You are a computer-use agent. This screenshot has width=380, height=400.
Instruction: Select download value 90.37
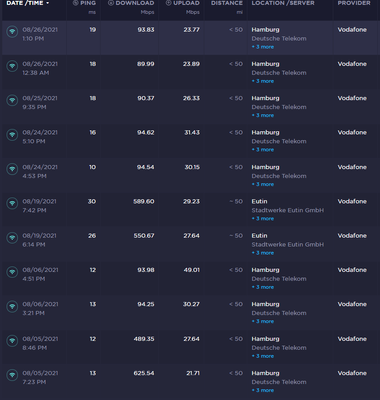pos(146,98)
